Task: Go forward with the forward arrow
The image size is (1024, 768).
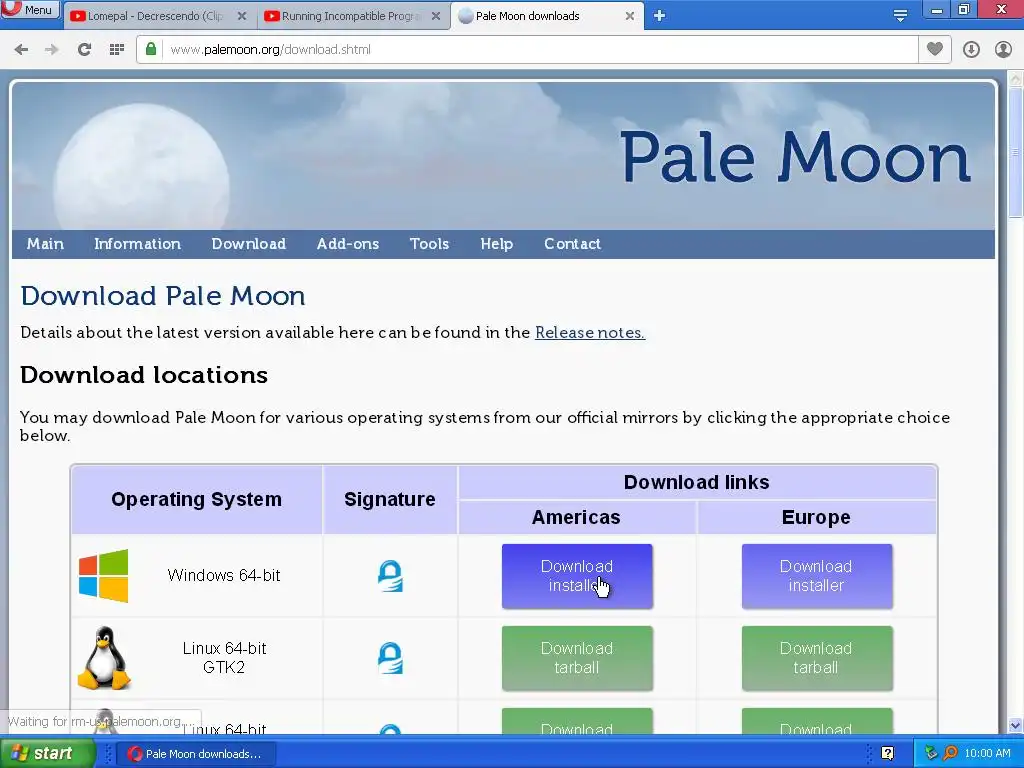Action: tap(52, 50)
